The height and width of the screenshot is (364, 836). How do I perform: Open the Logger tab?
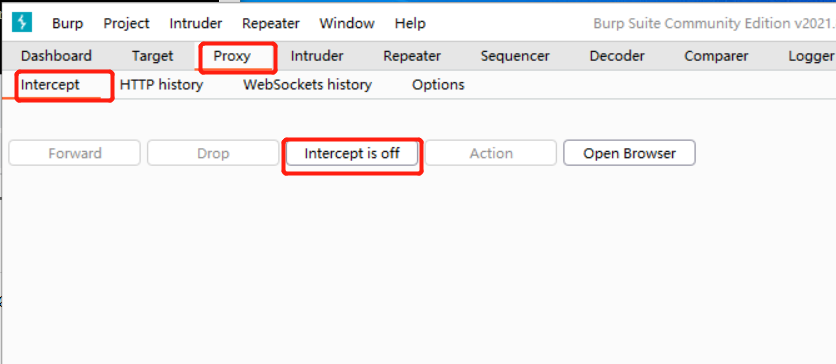tap(811, 56)
